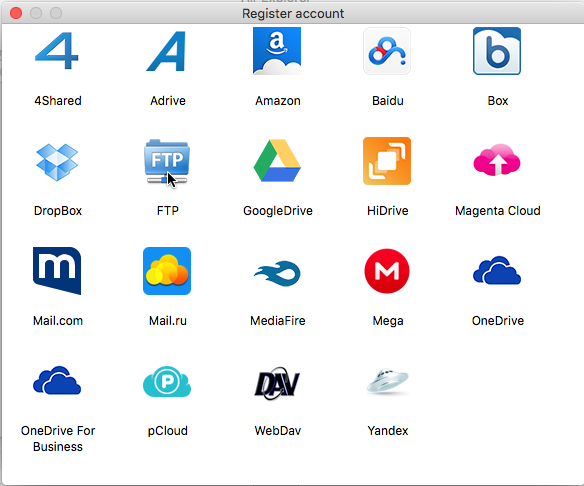Choose the DropBox open-box icon
Image resolution: width=584 pixels, height=486 pixels.
pyautogui.click(x=57, y=161)
